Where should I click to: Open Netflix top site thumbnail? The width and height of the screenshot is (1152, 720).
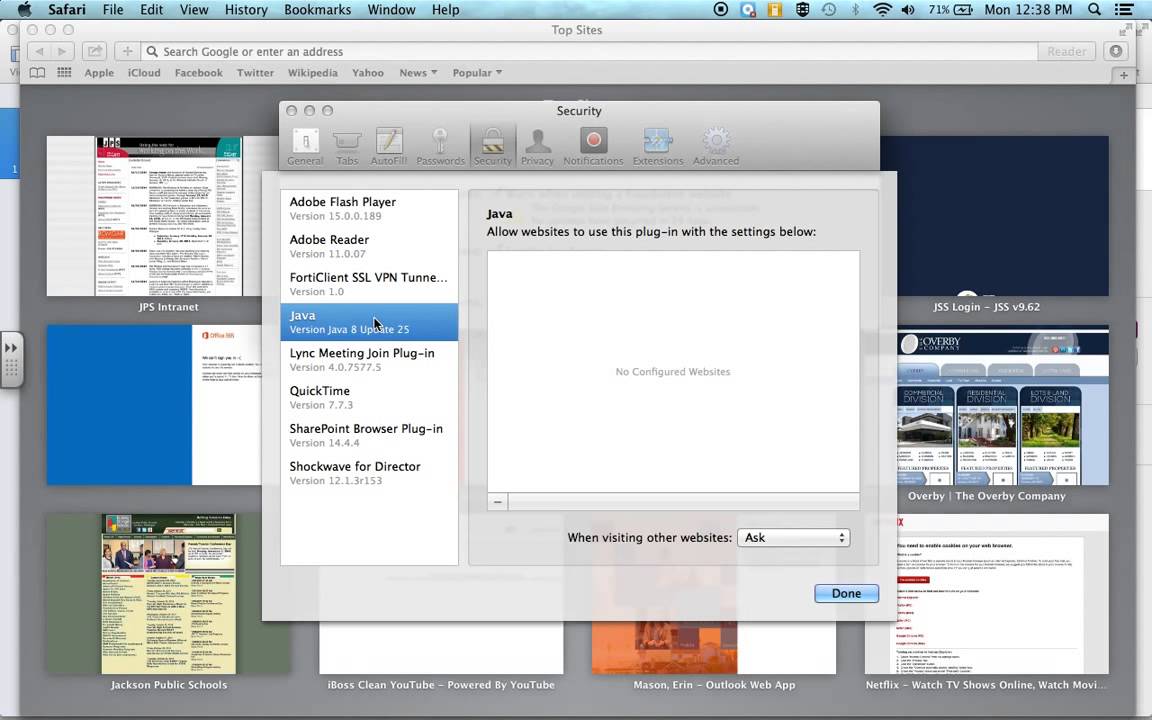point(987,594)
